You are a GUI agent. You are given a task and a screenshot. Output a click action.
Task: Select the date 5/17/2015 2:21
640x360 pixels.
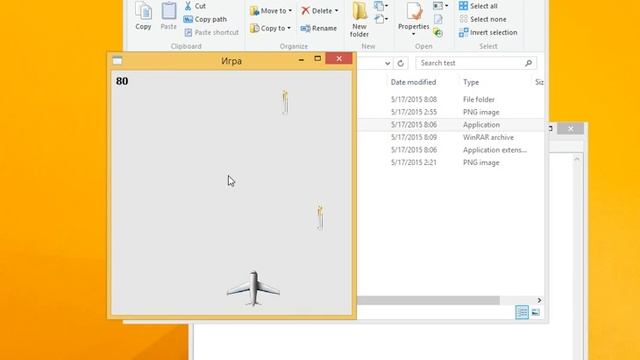pos(413,162)
